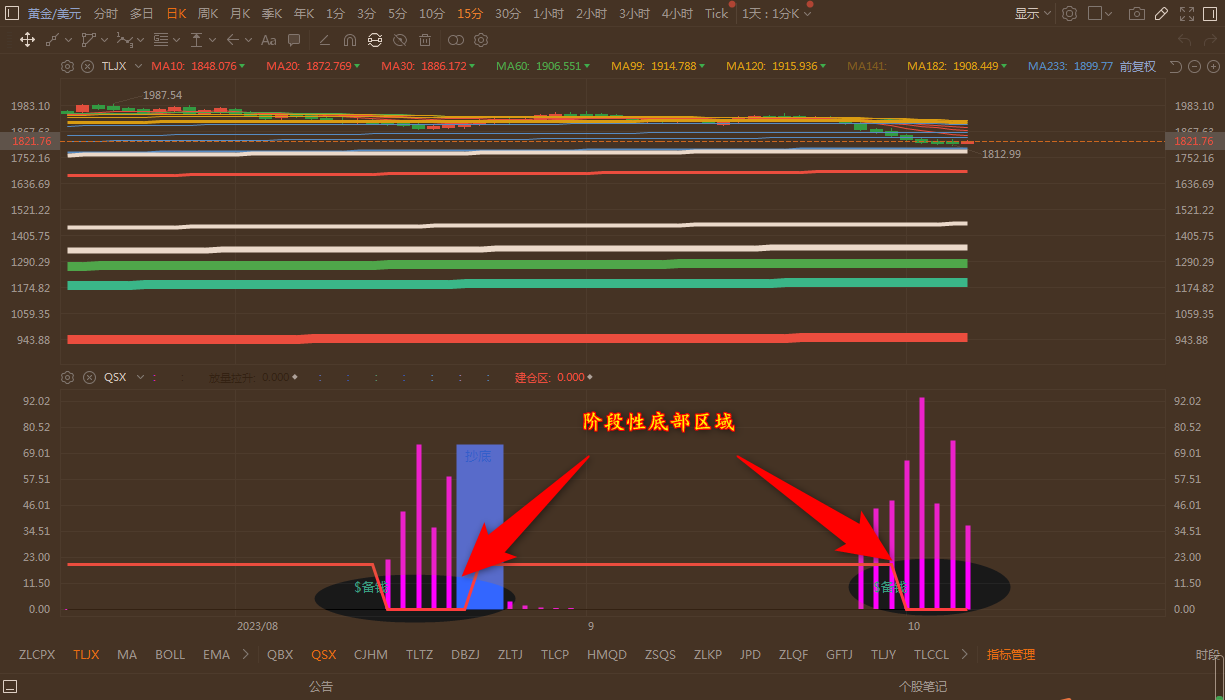This screenshot has width=1225, height=700.
Task: Expand trend line tool options arrow
Action: (69, 40)
